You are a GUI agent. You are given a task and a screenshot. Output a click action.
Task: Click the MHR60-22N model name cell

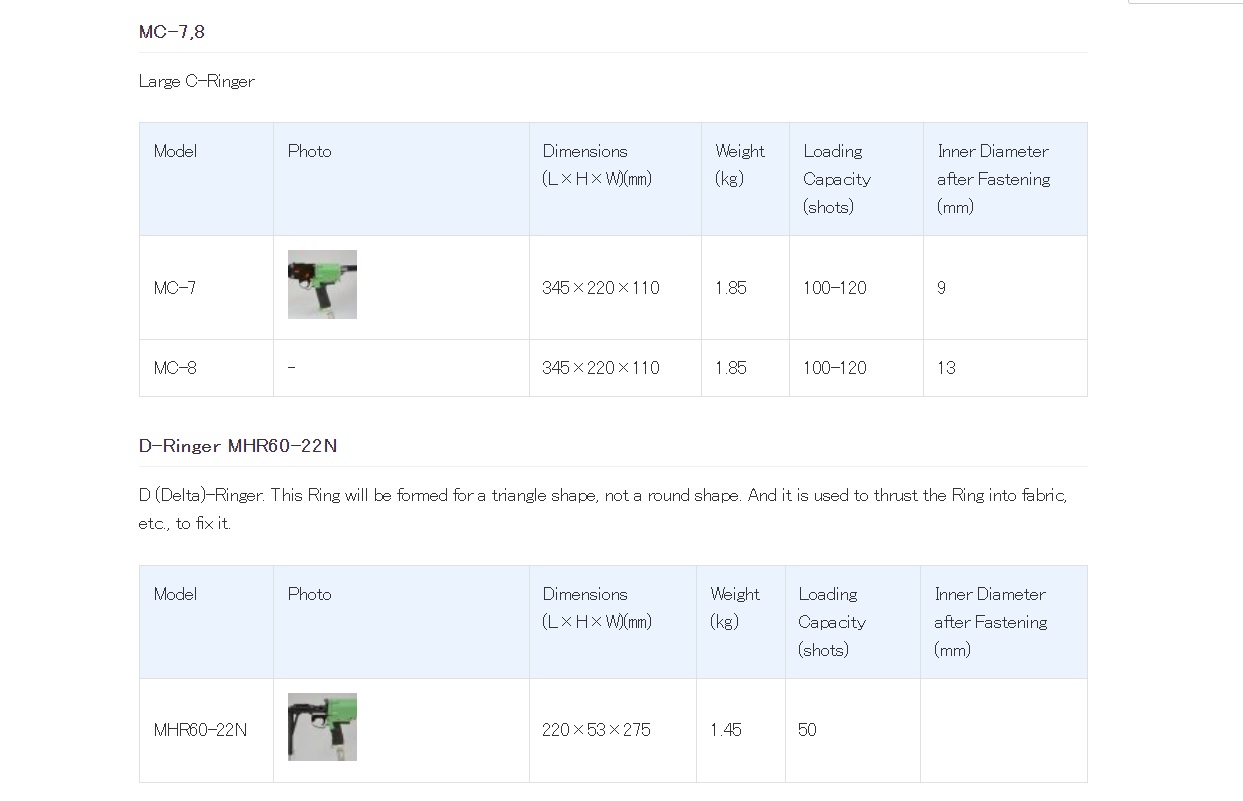point(200,730)
